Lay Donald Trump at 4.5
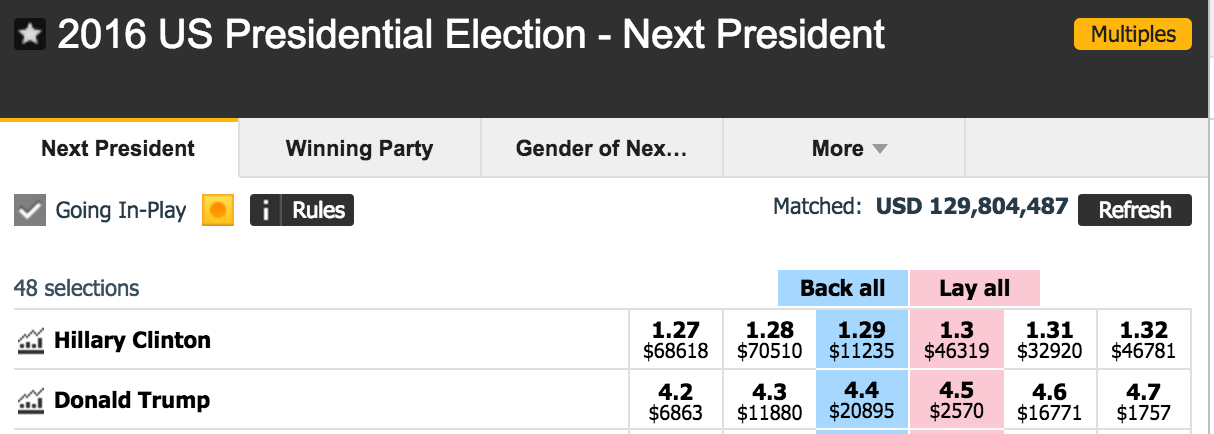The height and width of the screenshot is (434, 1214). coord(956,400)
